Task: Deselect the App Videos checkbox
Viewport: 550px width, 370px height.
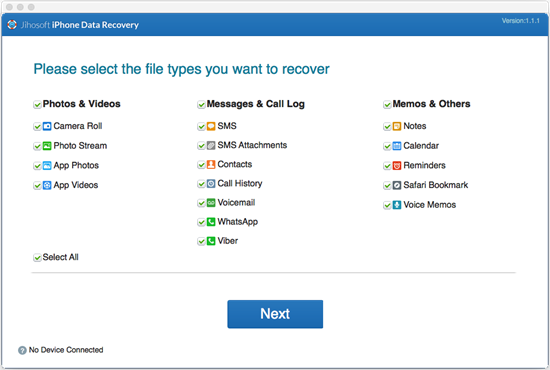Action: coord(37,186)
